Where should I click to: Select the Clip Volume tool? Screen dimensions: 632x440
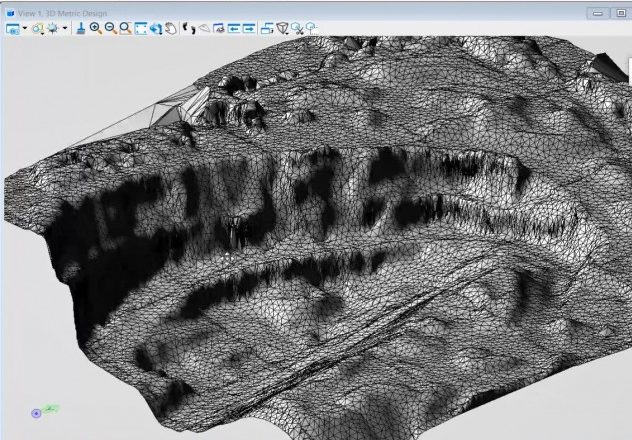coord(282,29)
